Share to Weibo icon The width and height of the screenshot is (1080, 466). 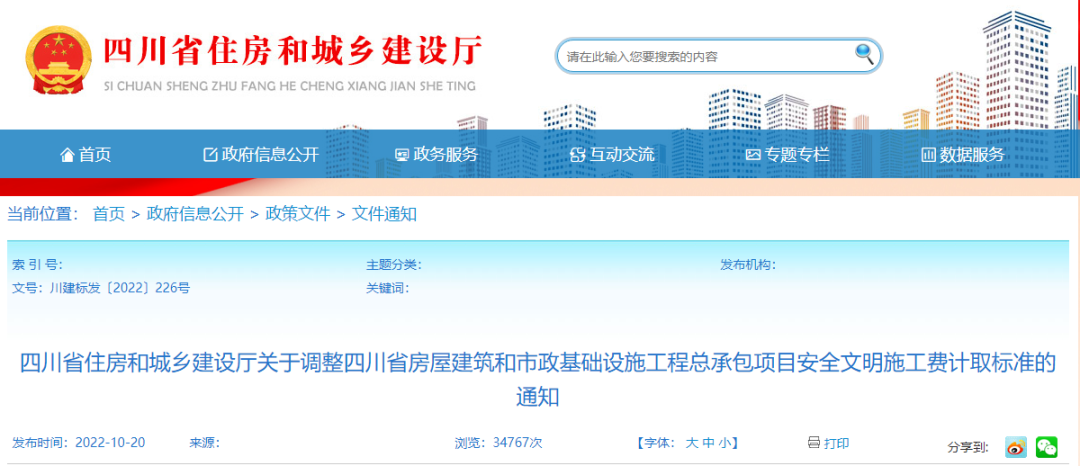(x=1016, y=446)
